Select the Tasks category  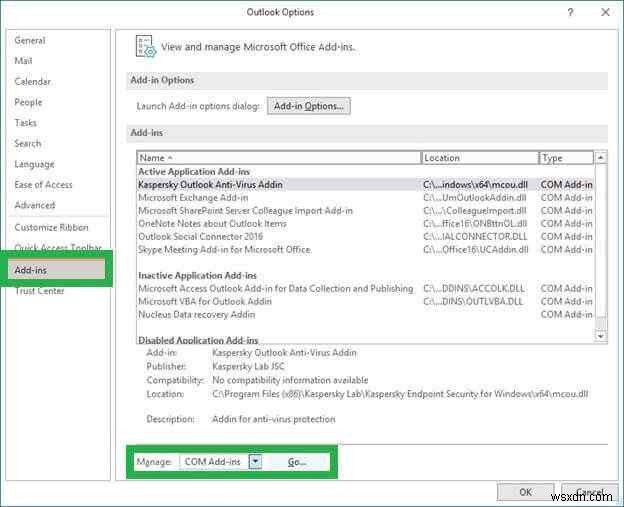pos(25,123)
